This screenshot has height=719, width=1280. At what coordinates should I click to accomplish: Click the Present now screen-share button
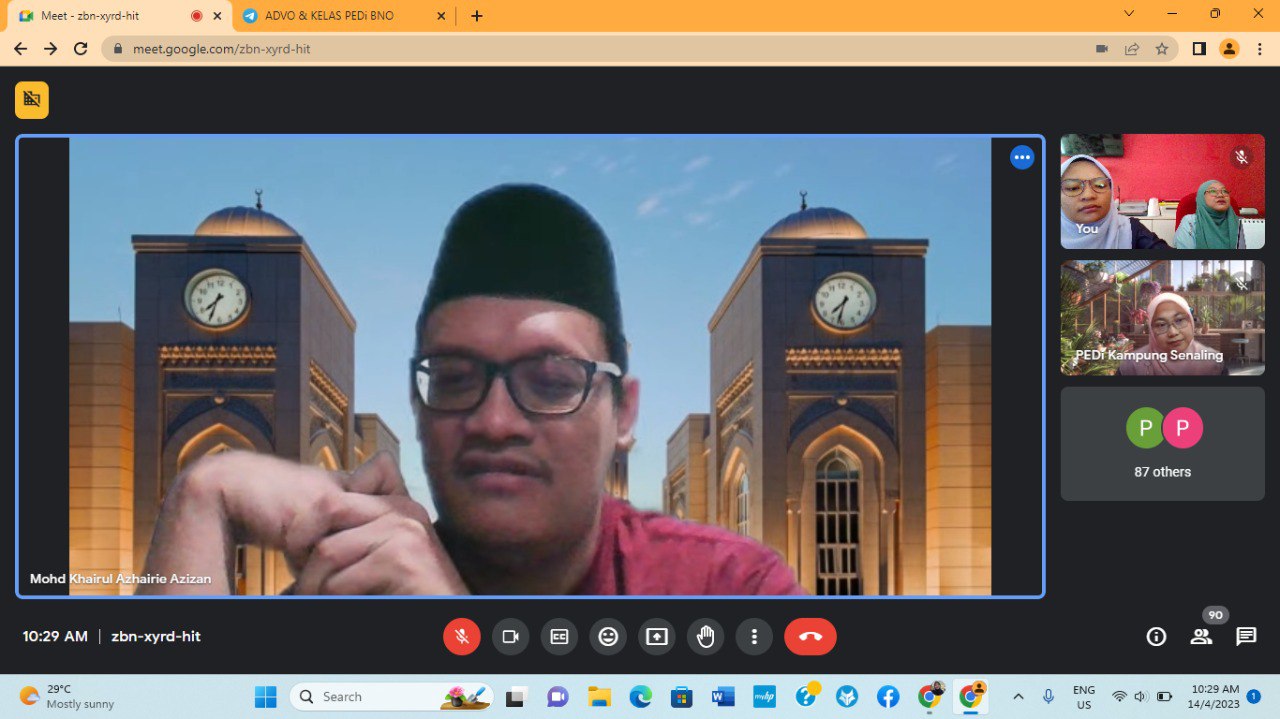(x=657, y=636)
